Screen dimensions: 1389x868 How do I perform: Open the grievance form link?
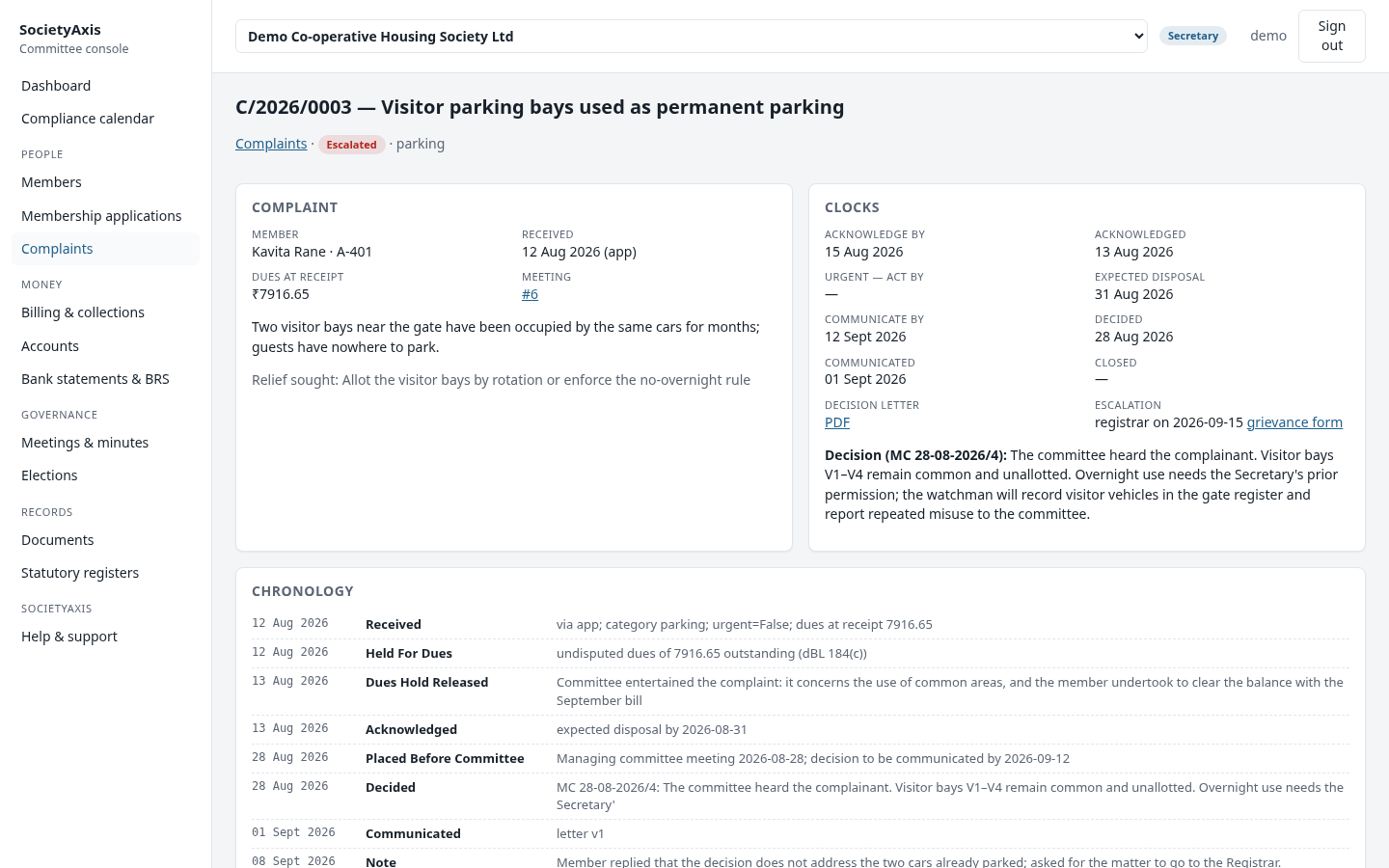point(1294,422)
